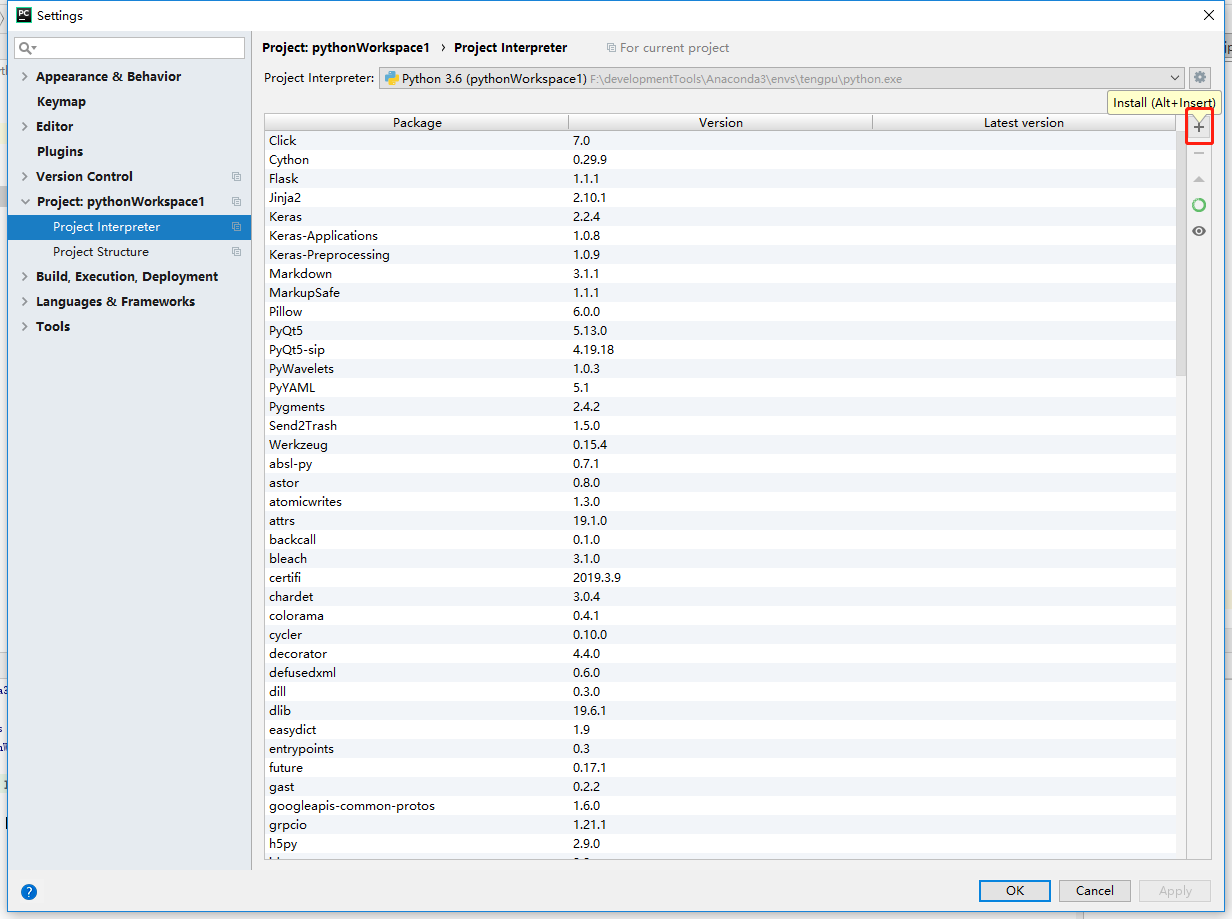Select the h5py package row

click(x=720, y=844)
